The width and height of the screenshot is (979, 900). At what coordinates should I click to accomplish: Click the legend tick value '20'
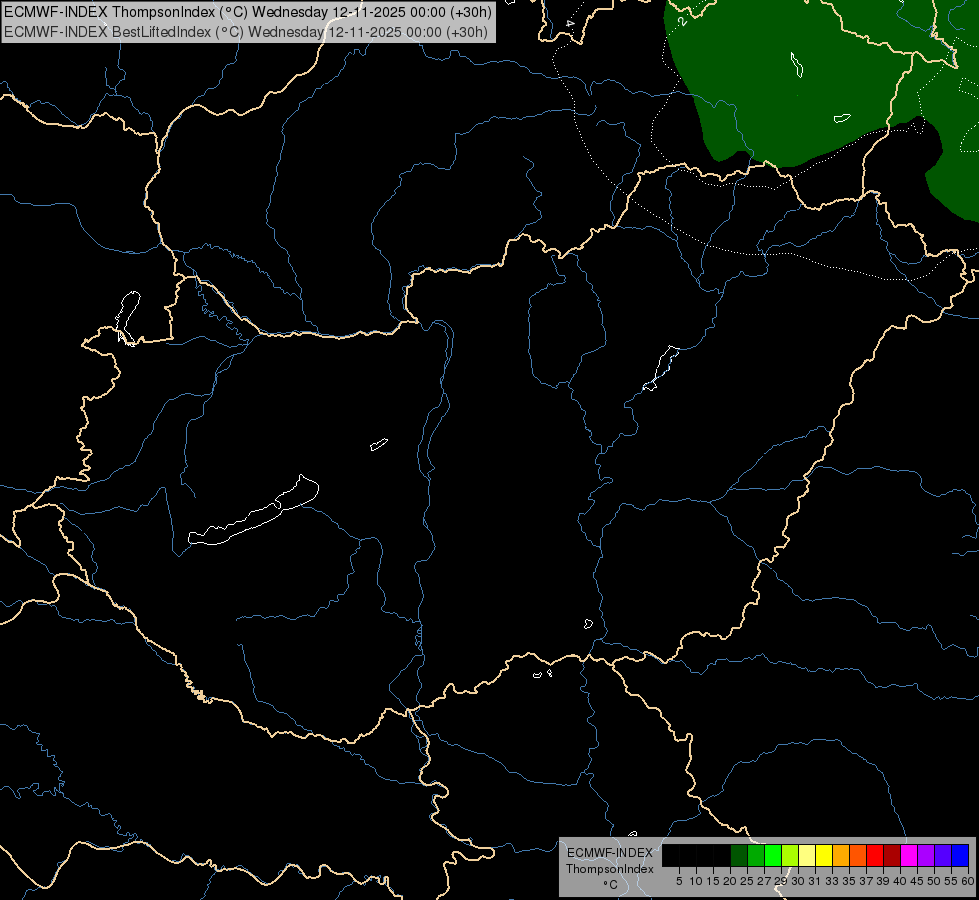[730, 881]
